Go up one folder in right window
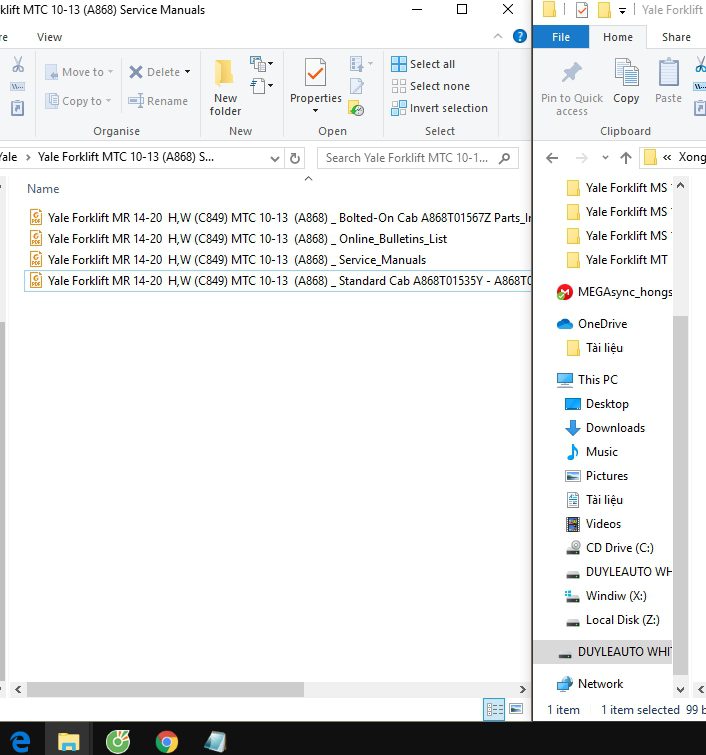Image resolution: width=706 pixels, height=755 pixels. click(626, 158)
